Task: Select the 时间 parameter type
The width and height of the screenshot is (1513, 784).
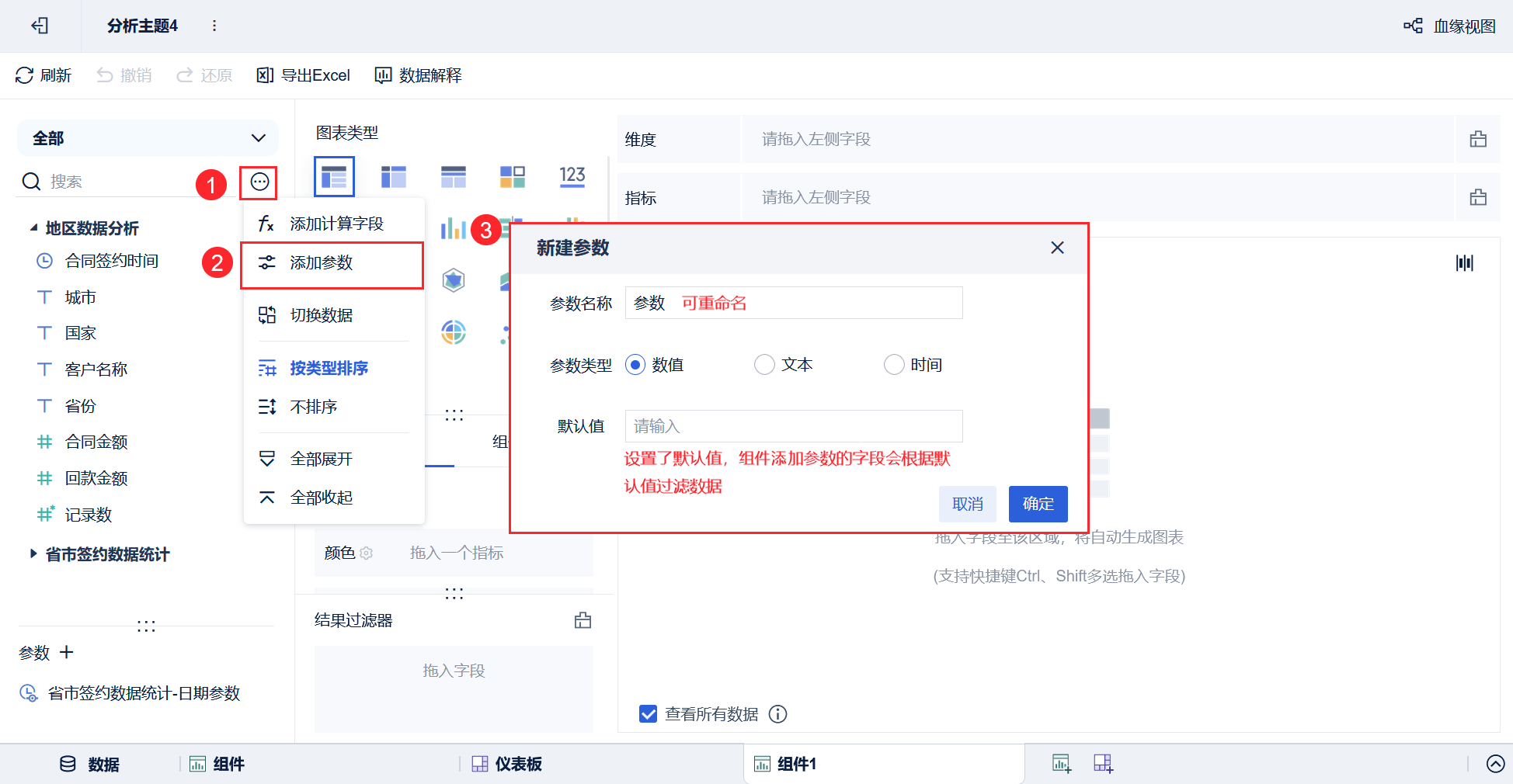Action: point(894,365)
